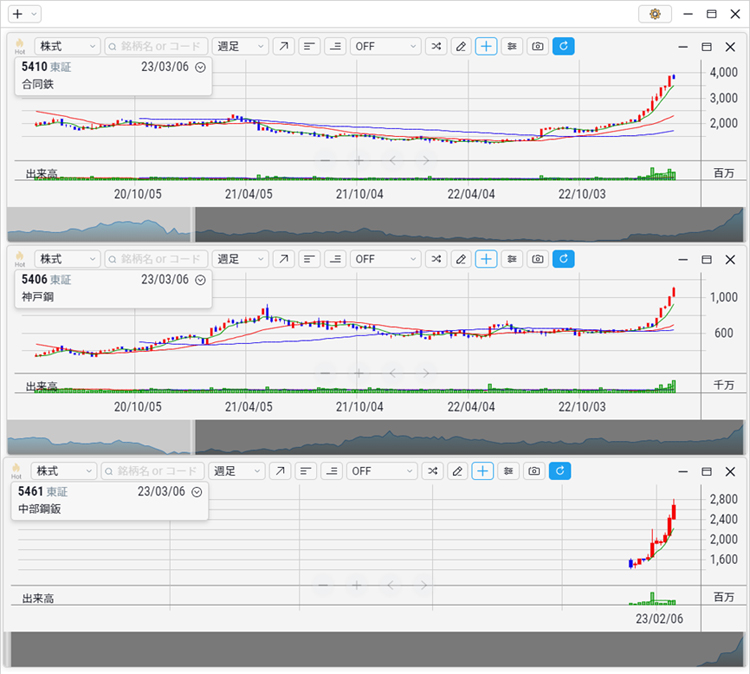Click the plus add button at top left
This screenshot has height=674, width=750.
(17, 14)
